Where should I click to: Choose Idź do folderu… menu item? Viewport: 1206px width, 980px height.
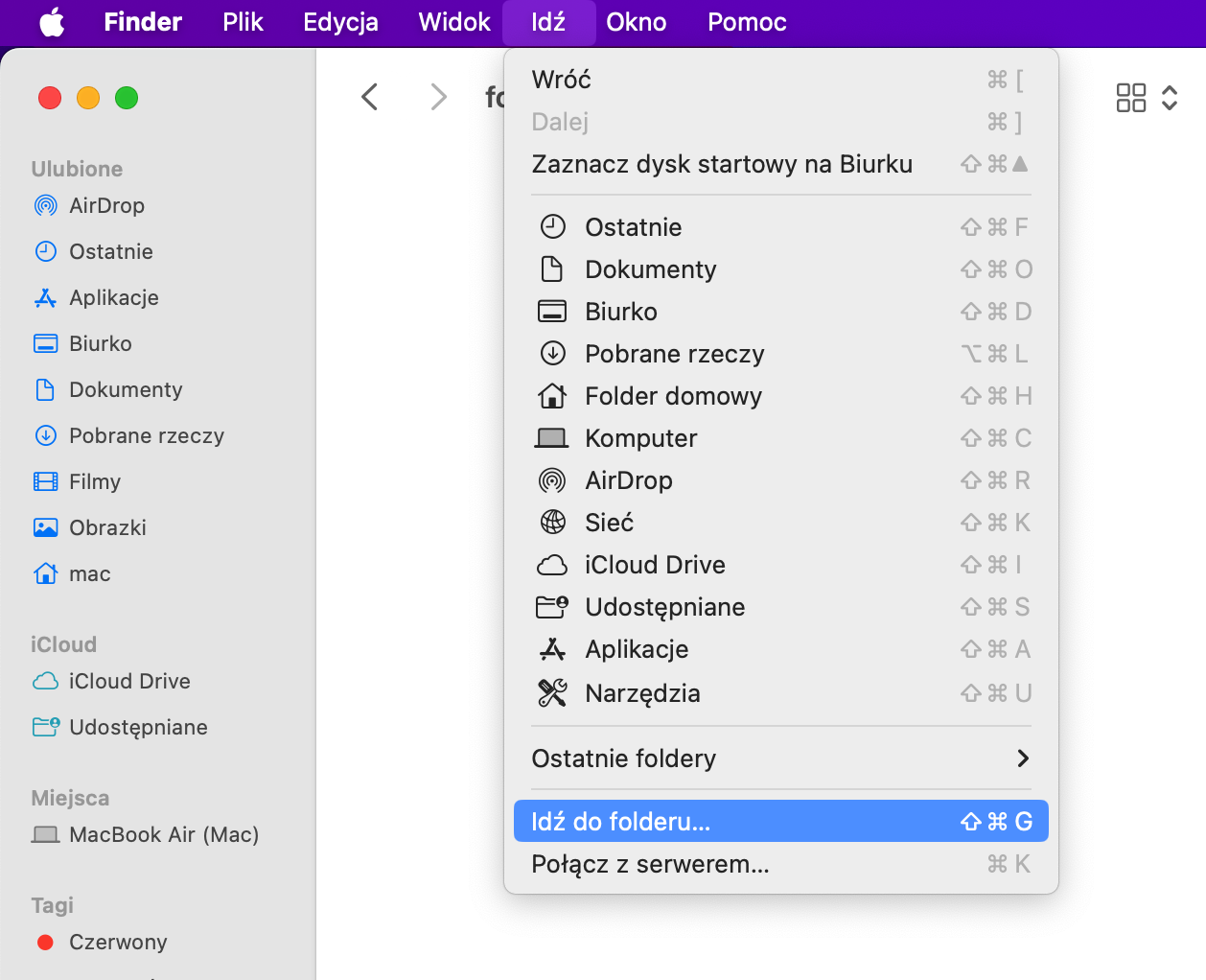coord(781,822)
